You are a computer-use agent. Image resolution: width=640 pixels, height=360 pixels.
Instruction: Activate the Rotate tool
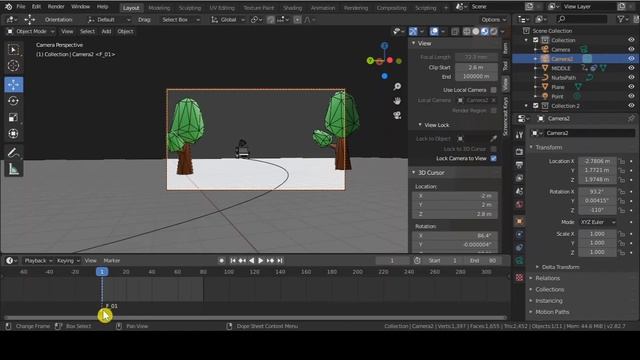point(13,101)
